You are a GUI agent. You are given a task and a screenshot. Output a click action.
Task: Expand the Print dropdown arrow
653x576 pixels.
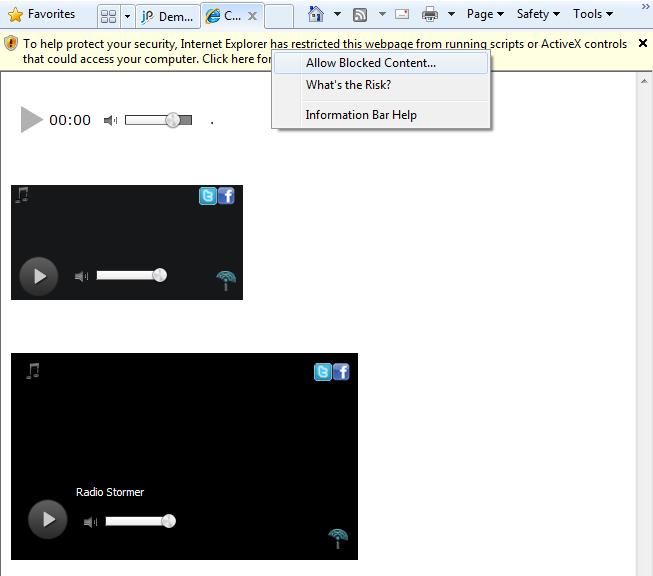(451, 14)
